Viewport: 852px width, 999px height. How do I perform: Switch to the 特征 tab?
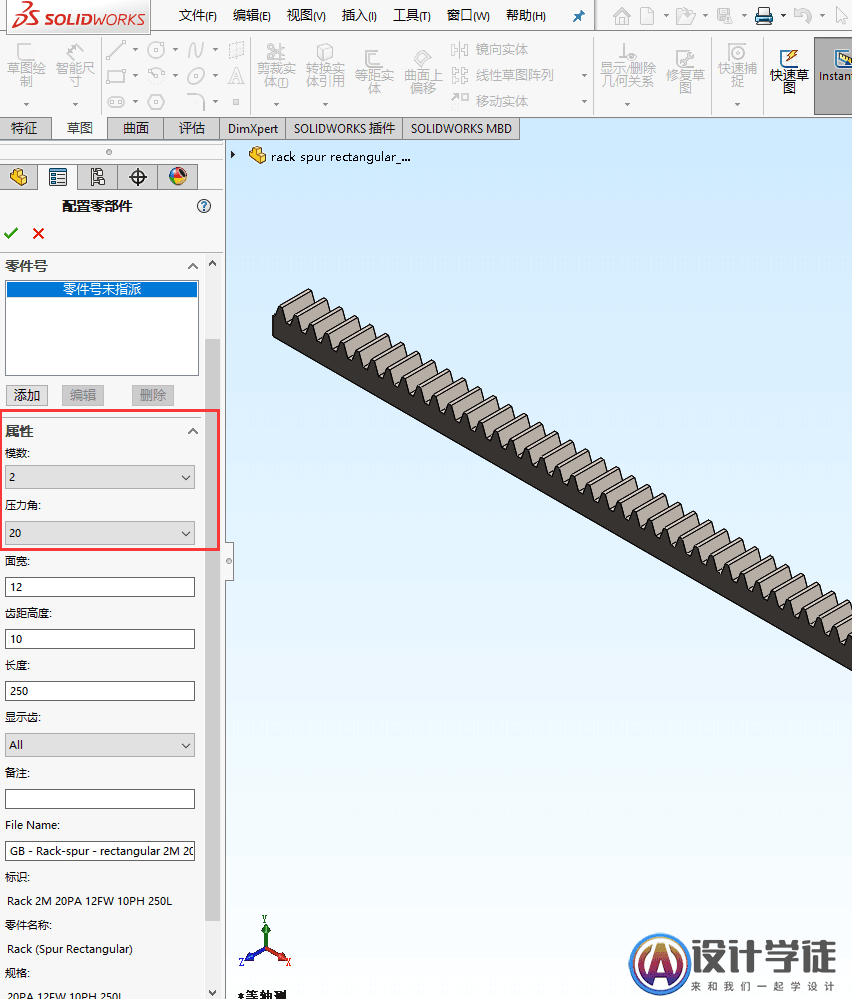click(x=24, y=128)
